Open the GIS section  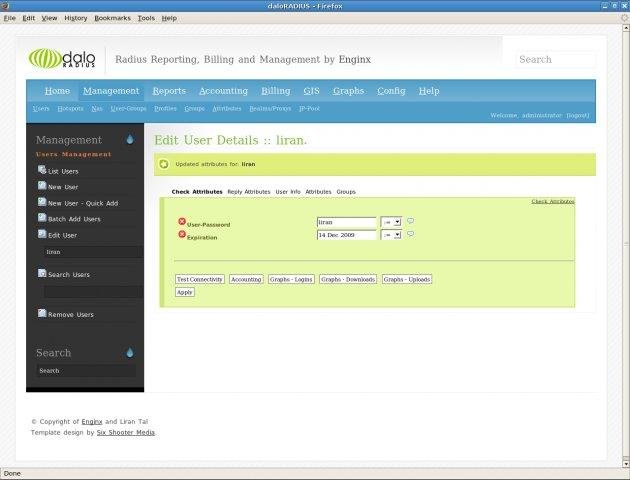[x=311, y=91]
